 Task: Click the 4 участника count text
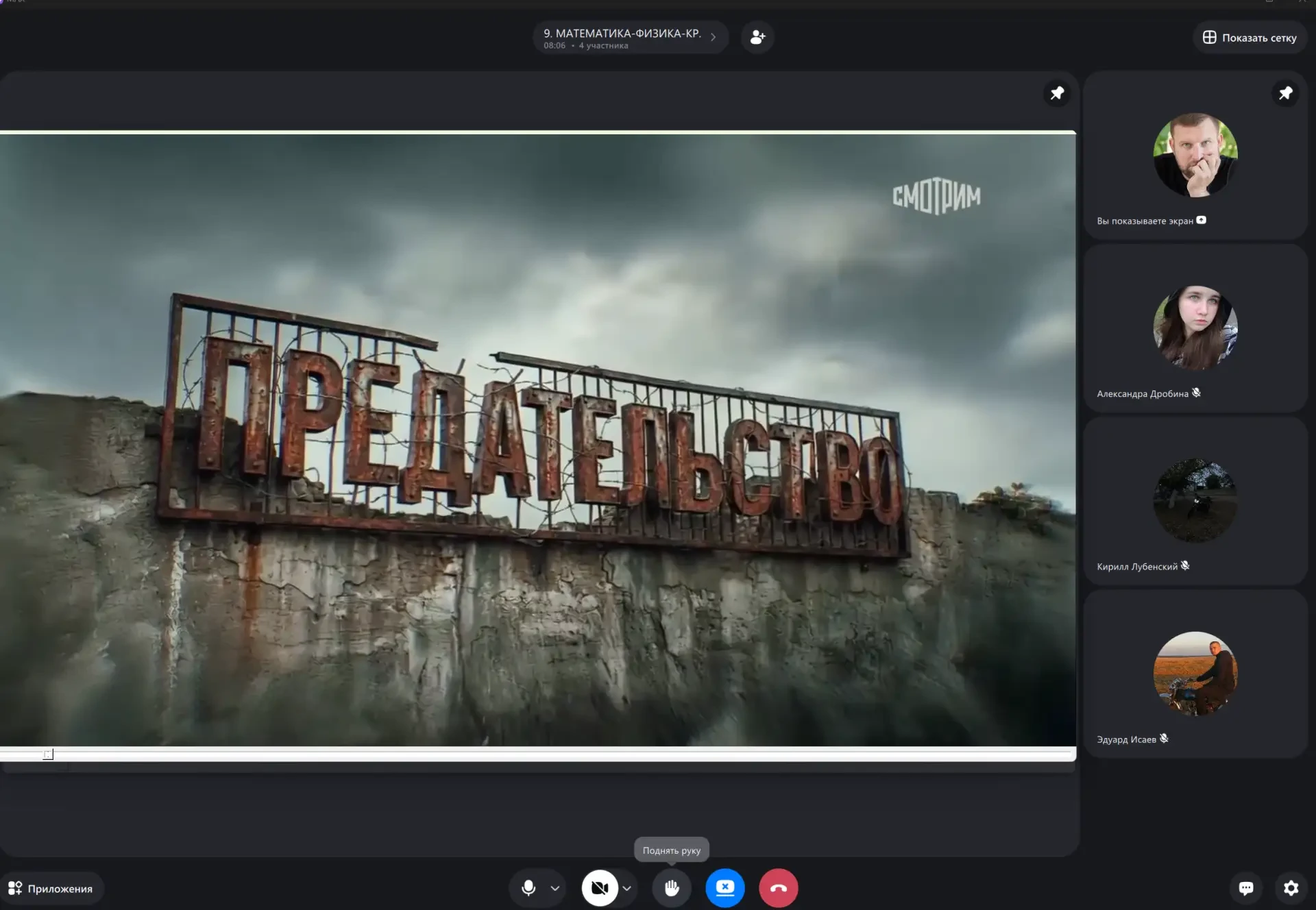(603, 46)
